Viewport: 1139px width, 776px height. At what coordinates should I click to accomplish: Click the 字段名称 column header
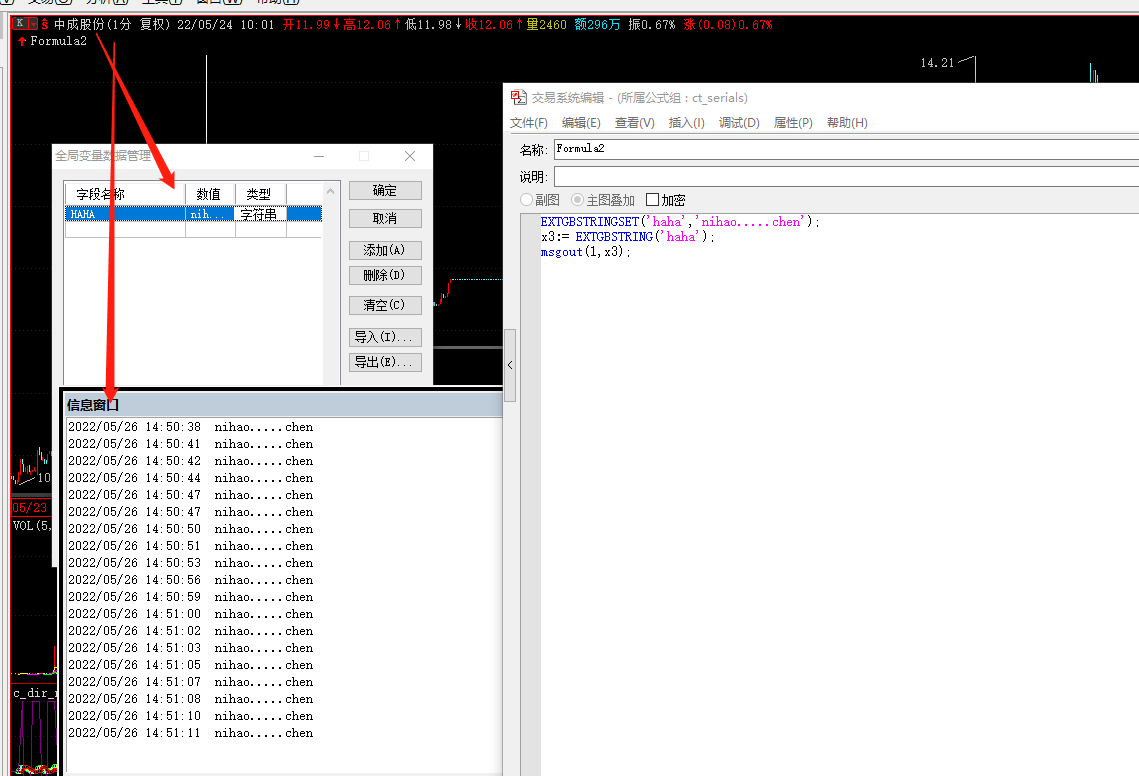coord(125,194)
